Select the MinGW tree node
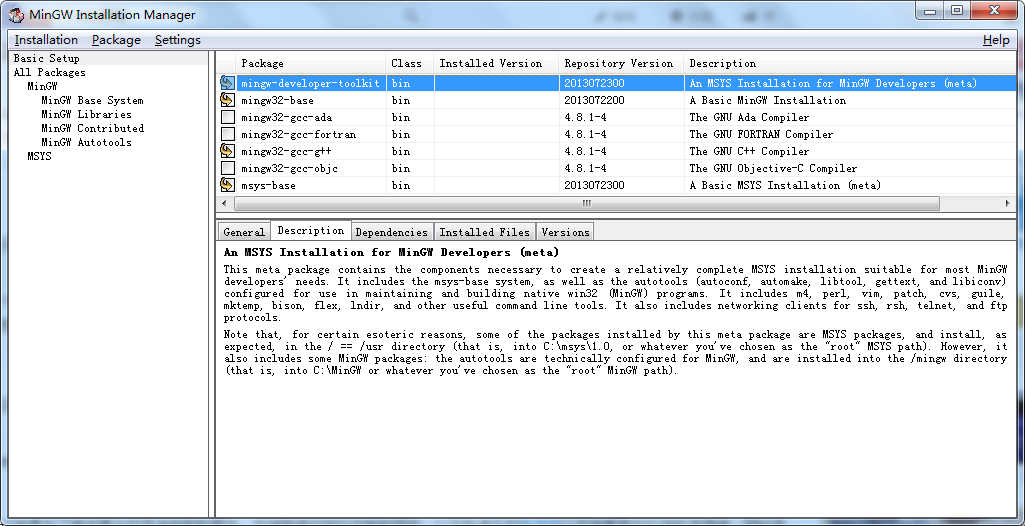 [x=42, y=86]
